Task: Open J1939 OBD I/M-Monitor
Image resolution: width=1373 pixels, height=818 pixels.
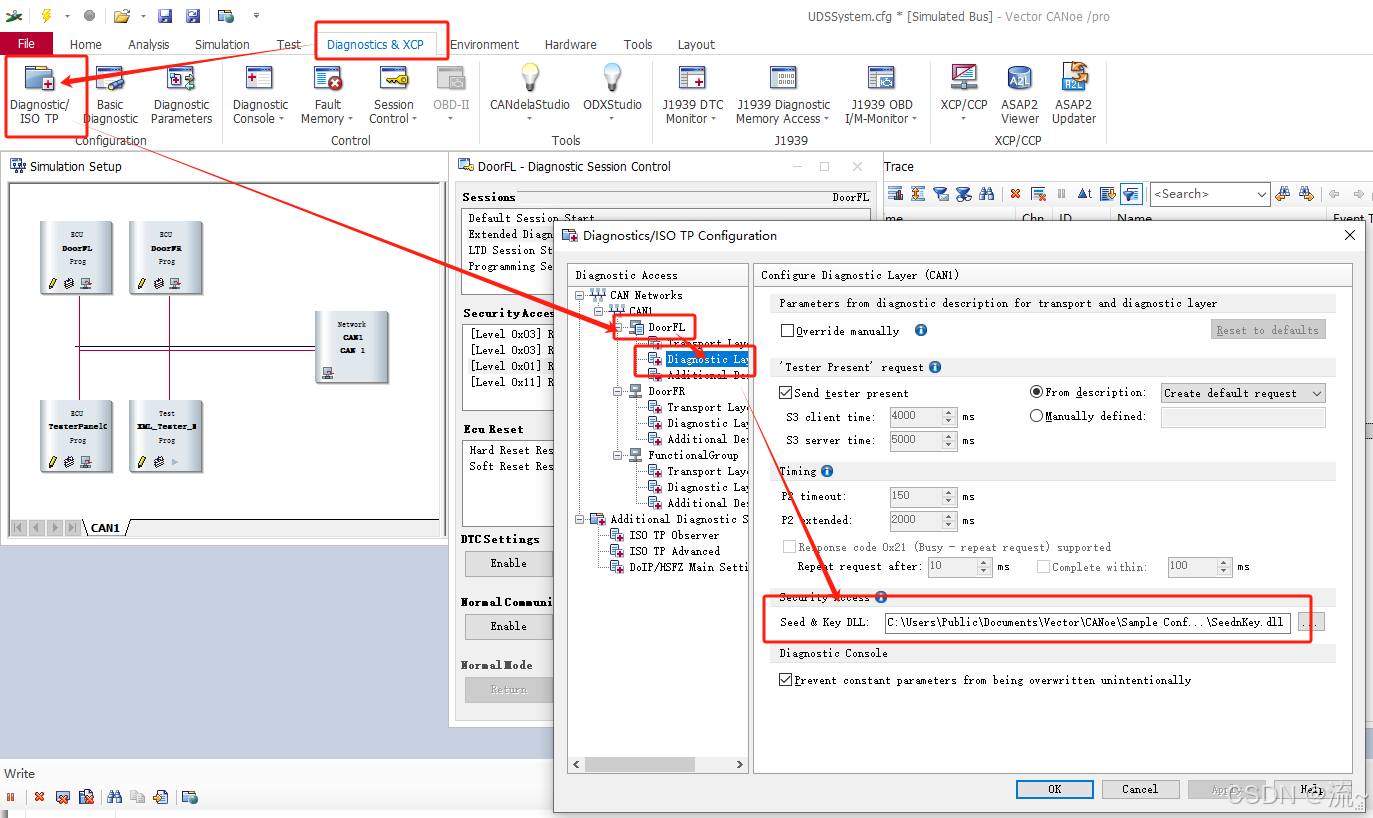Action: click(x=880, y=95)
